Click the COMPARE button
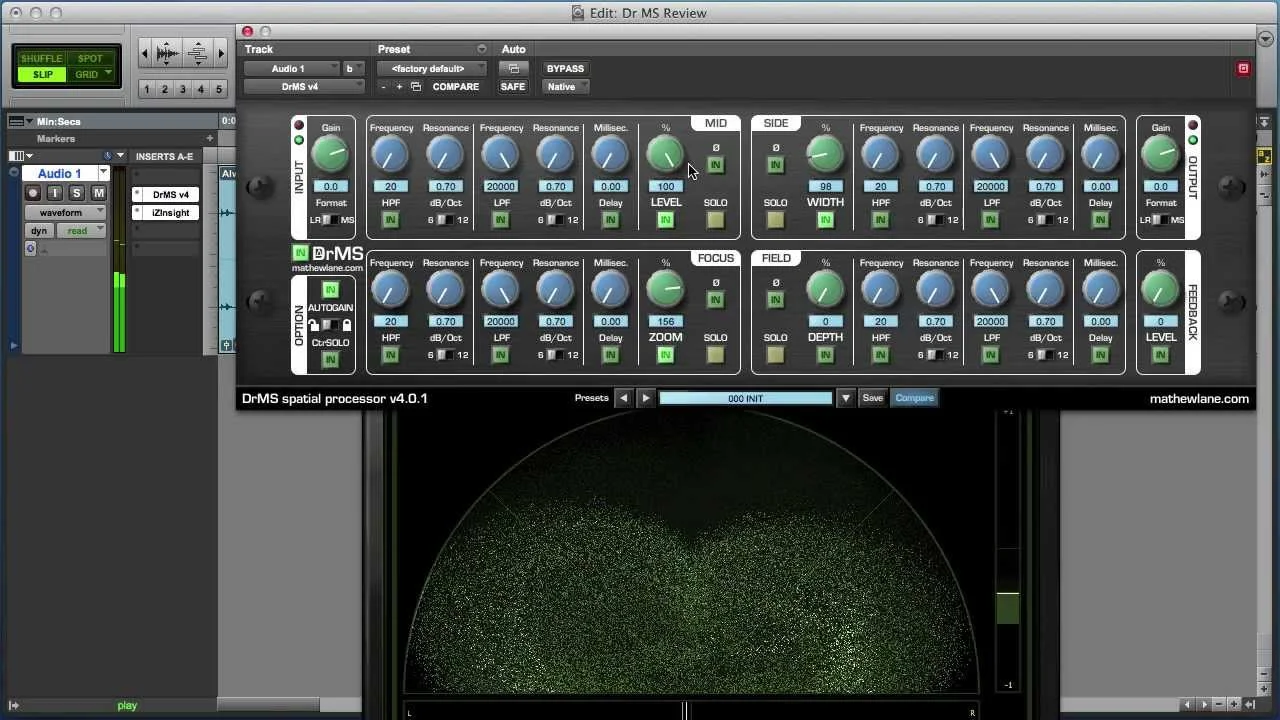 [455, 87]
